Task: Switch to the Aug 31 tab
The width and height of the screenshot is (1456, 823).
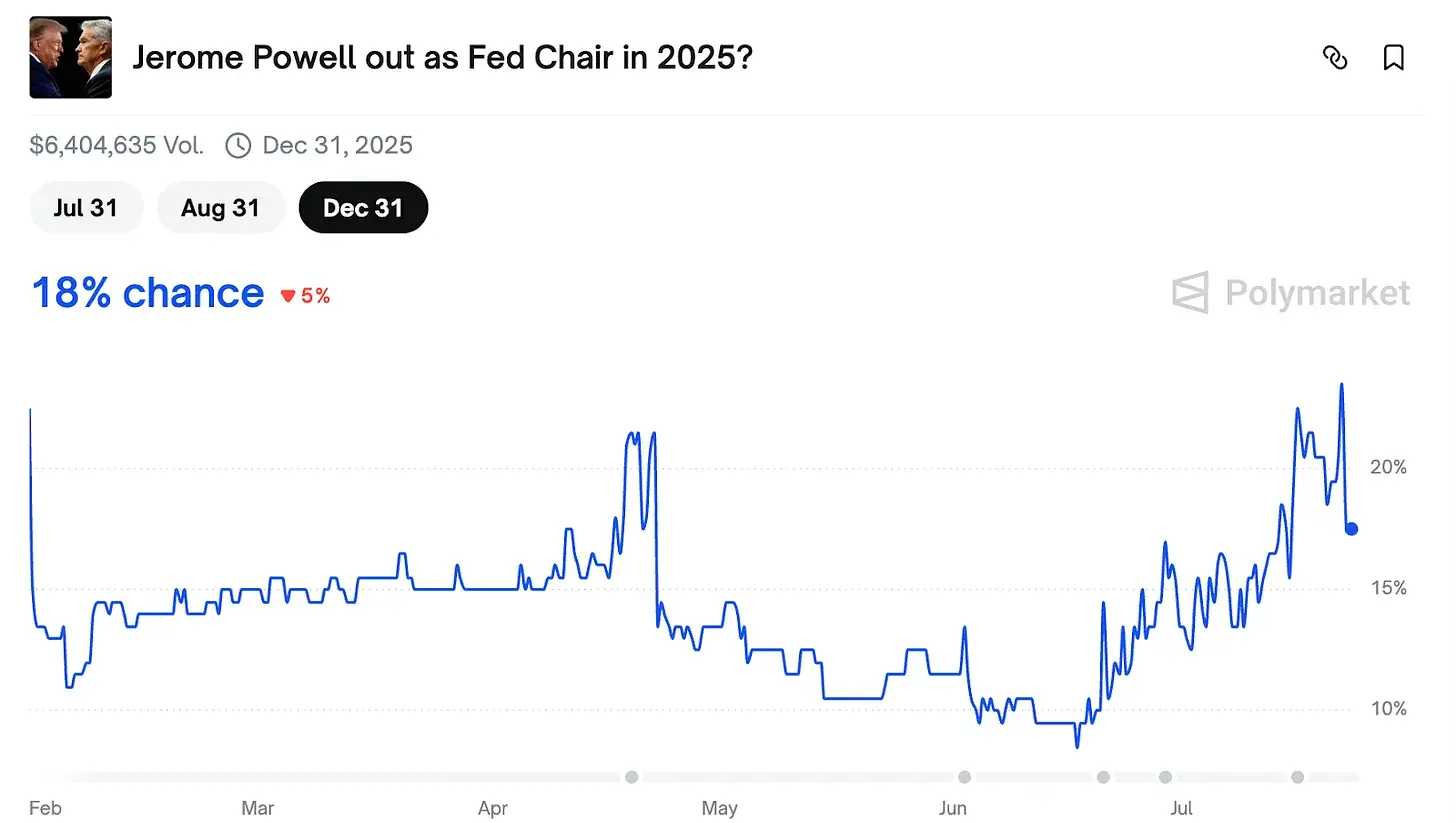Action: [221, 207]
